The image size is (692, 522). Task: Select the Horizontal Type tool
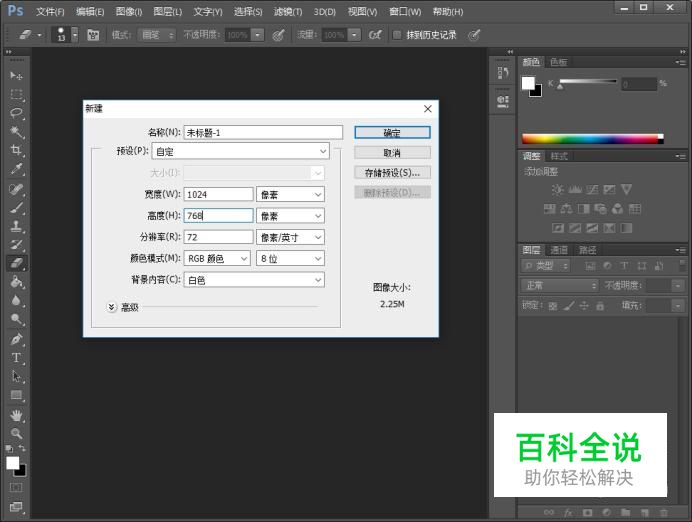point(16,358)
